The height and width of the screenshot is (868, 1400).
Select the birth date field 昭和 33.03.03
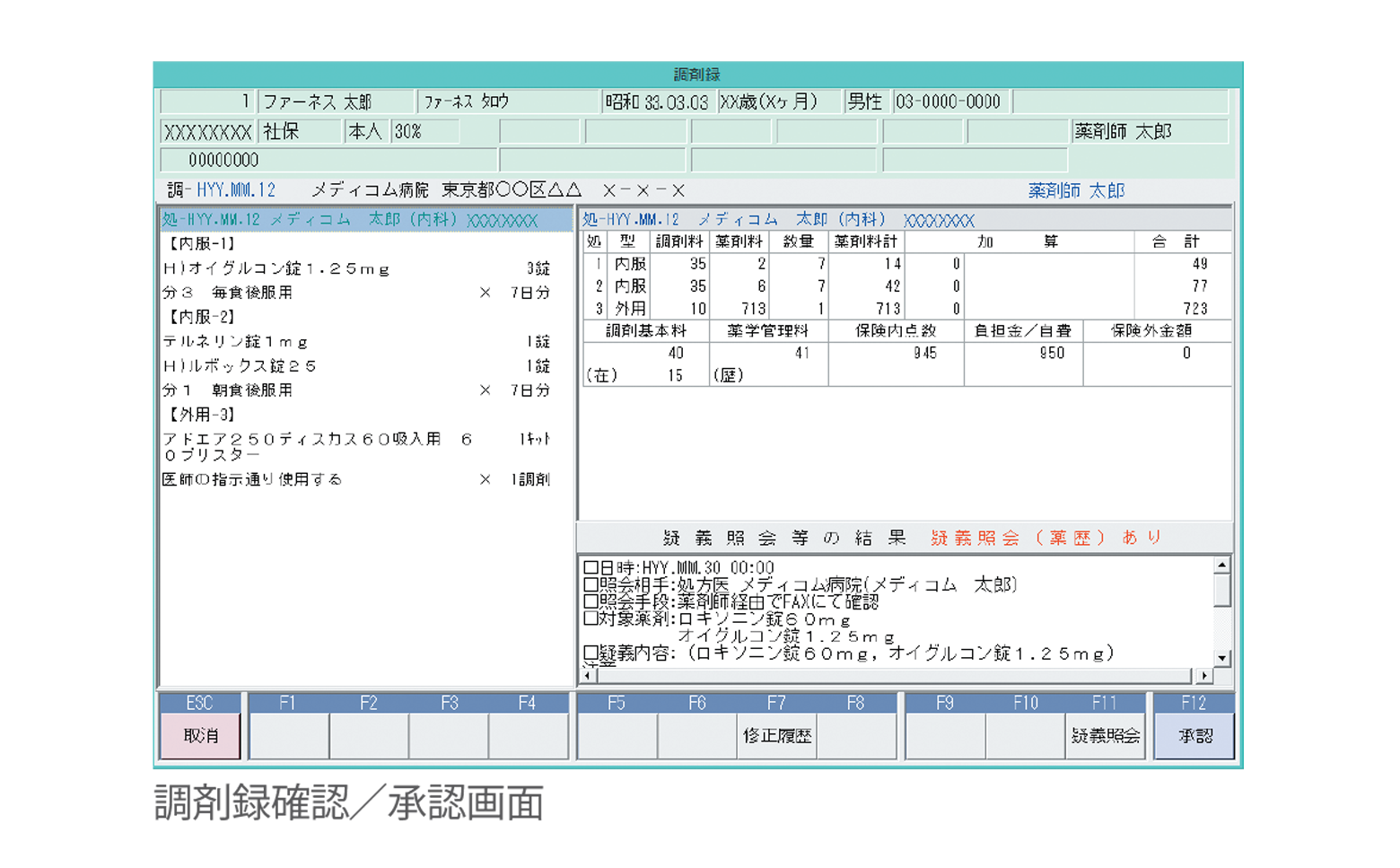(657, 102)
